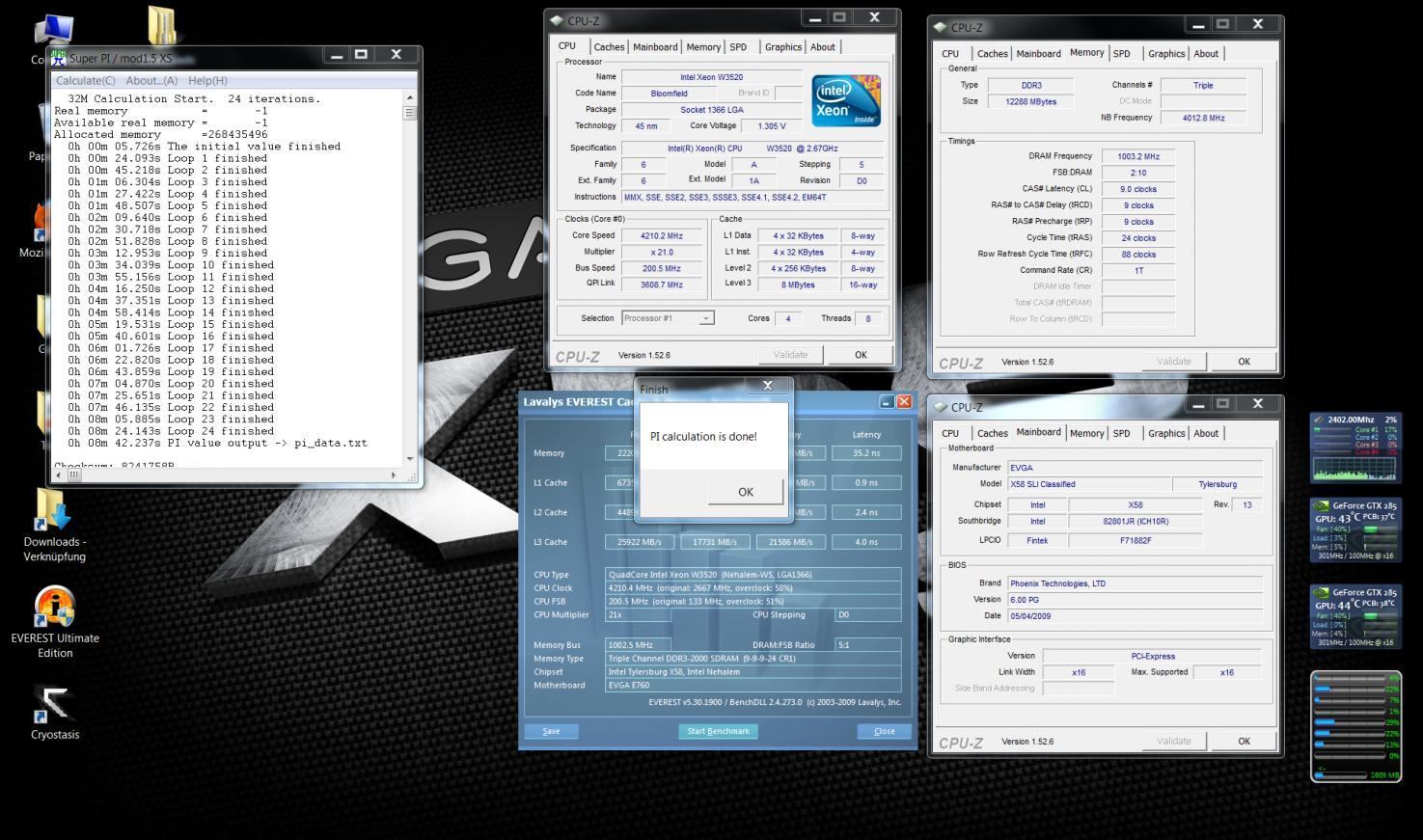Click the DRAM Frequency value 1003.2 MHz
1423x840 pixels.
(x=1138, y=156)
